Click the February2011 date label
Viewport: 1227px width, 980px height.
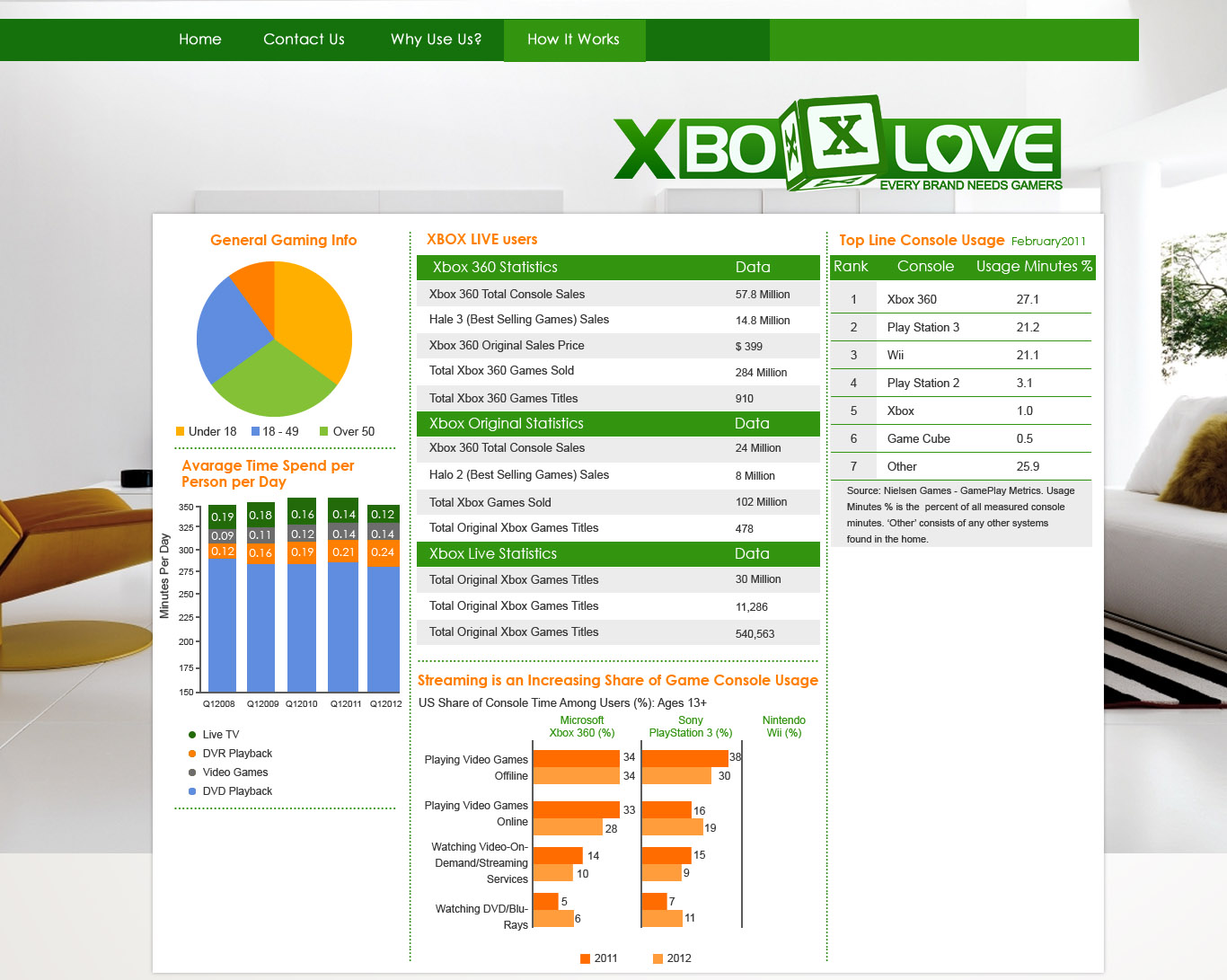point(1048,241)
